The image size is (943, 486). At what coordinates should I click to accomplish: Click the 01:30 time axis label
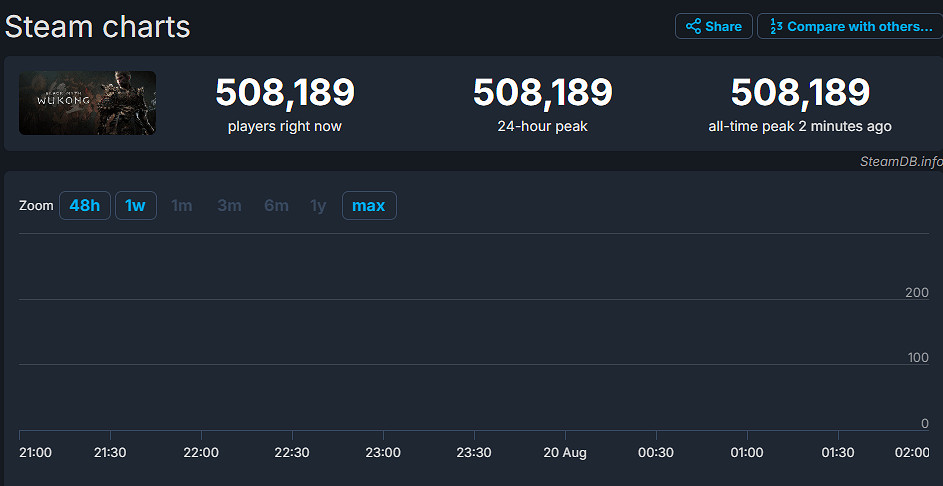838,453
